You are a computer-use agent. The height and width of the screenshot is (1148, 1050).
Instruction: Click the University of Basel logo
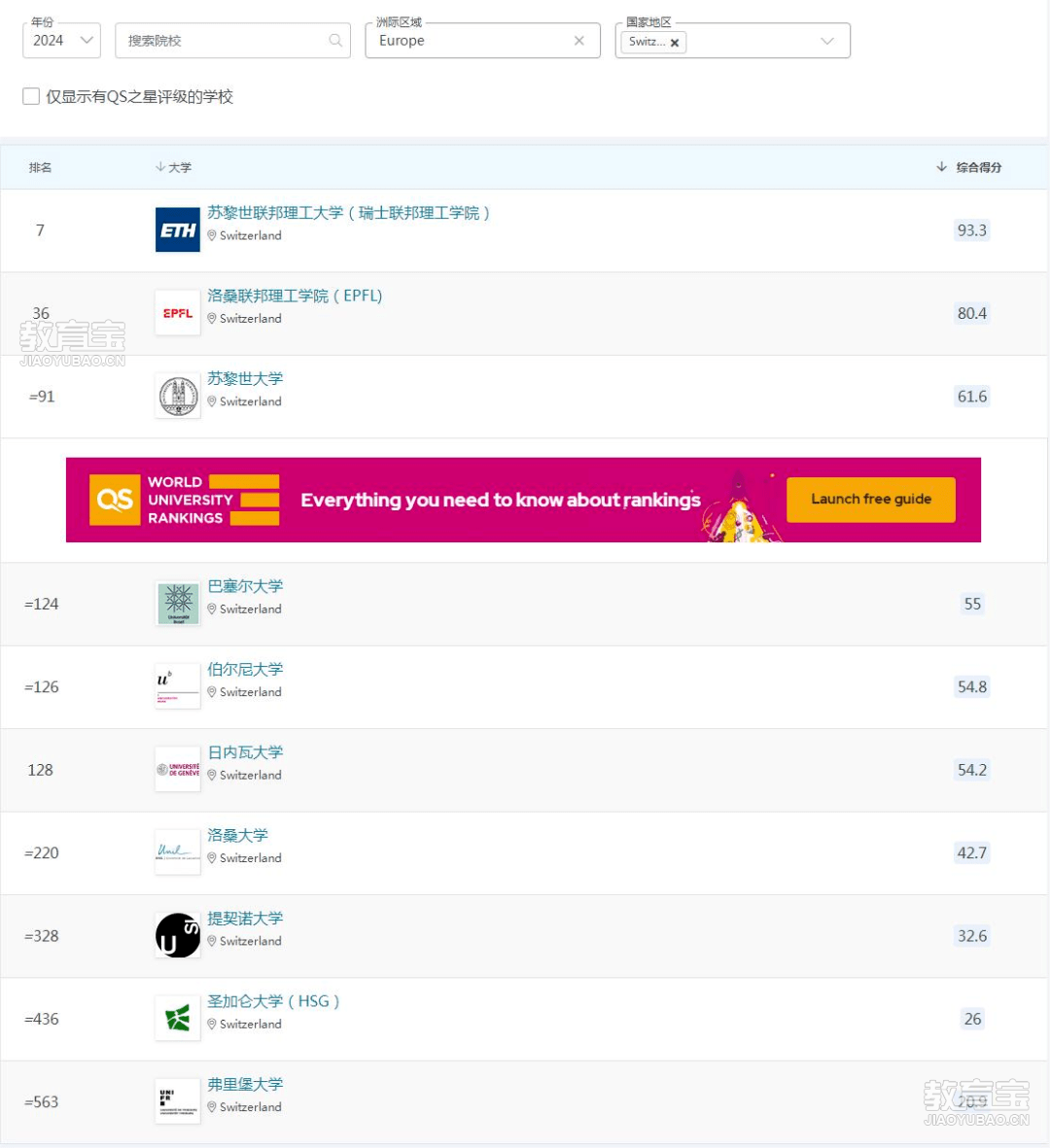pos(177,604)
